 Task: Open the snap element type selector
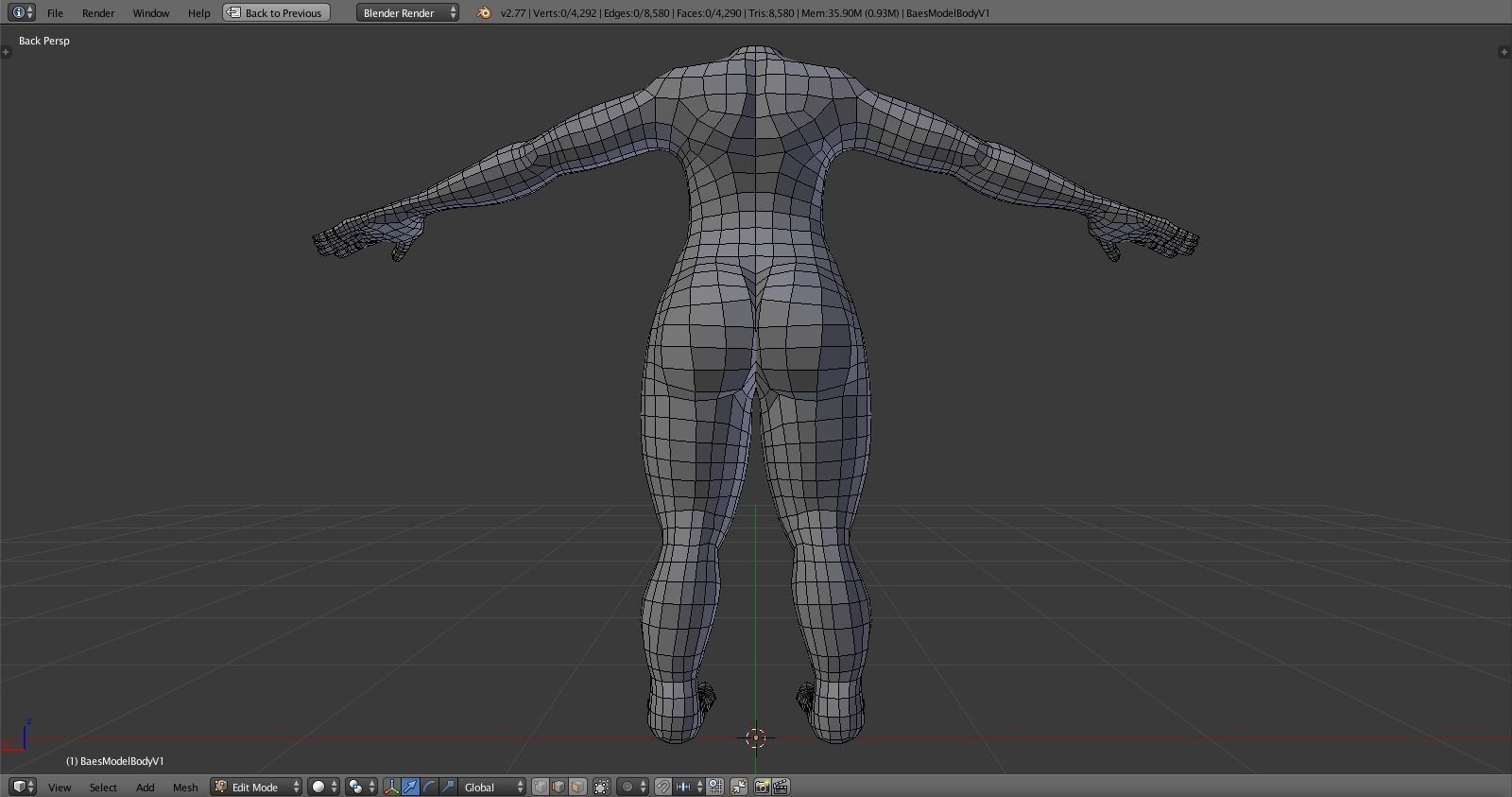(689, 787)
